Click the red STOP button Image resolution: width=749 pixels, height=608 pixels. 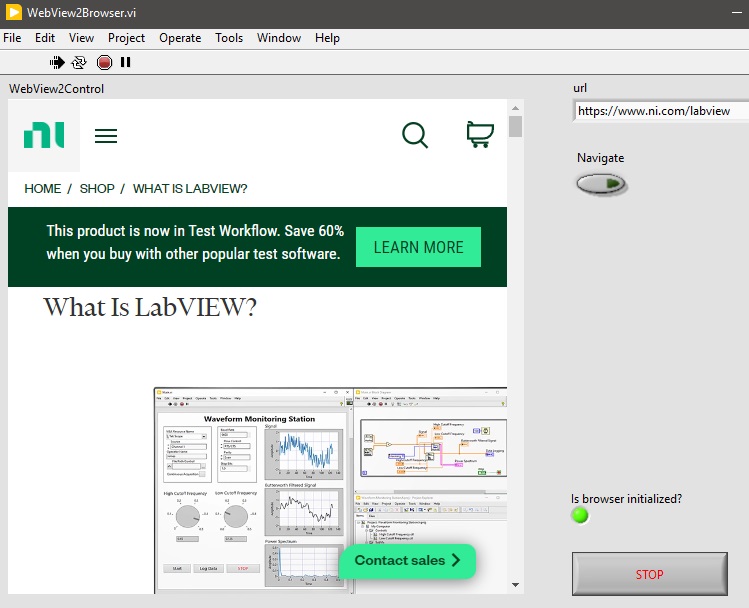pyautogui.click(x=650, y=574)
